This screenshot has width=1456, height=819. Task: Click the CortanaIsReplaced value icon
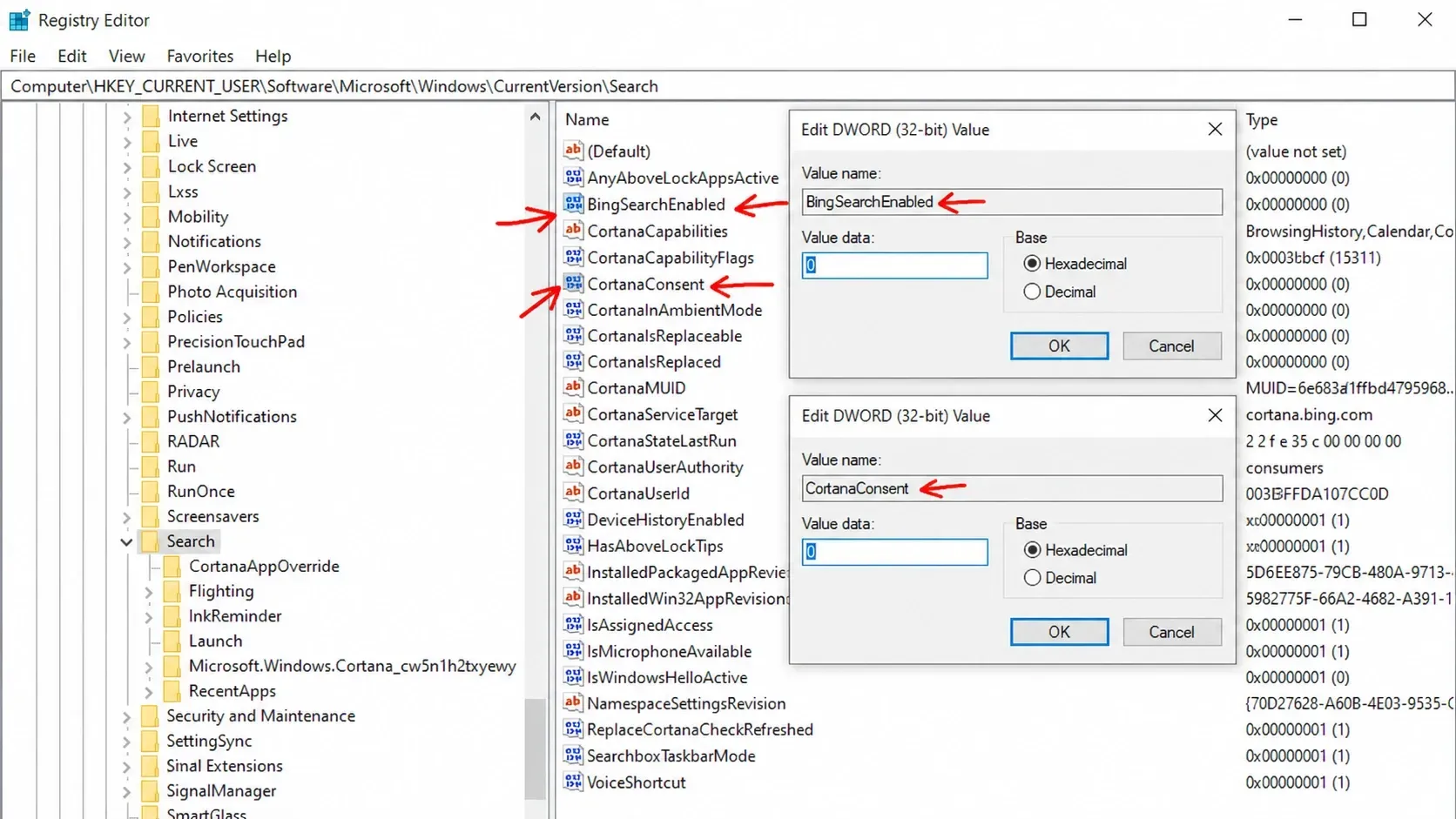(x=573, y=361)
